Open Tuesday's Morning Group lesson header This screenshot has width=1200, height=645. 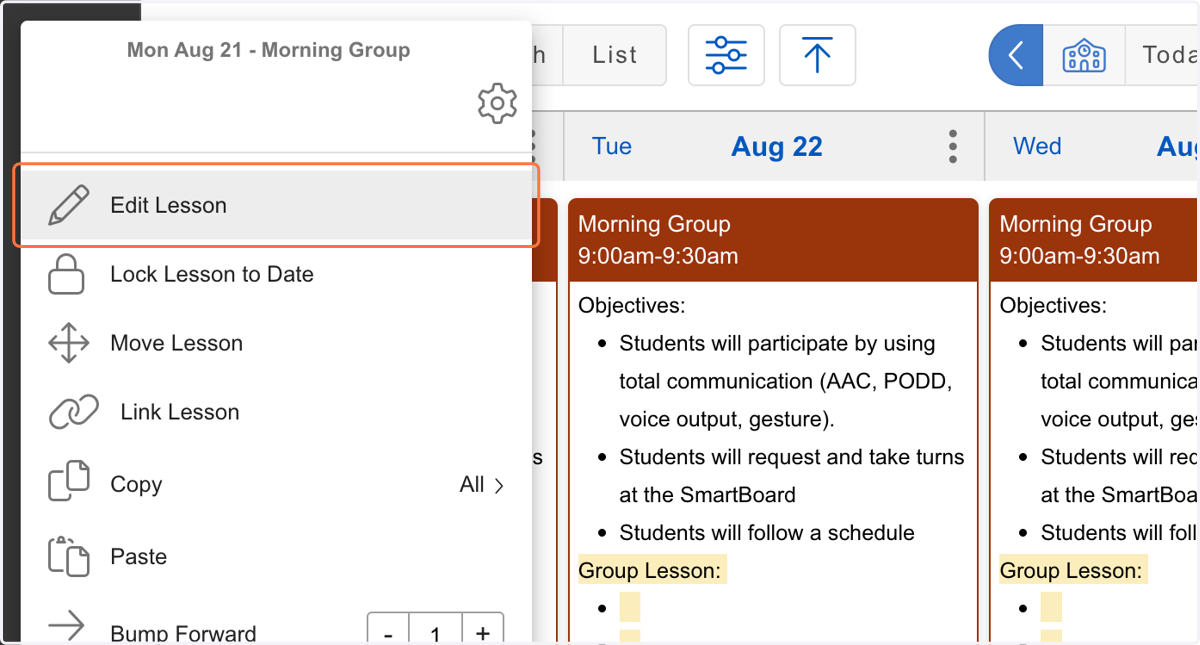pyautogui.click(x=773, y=240)
